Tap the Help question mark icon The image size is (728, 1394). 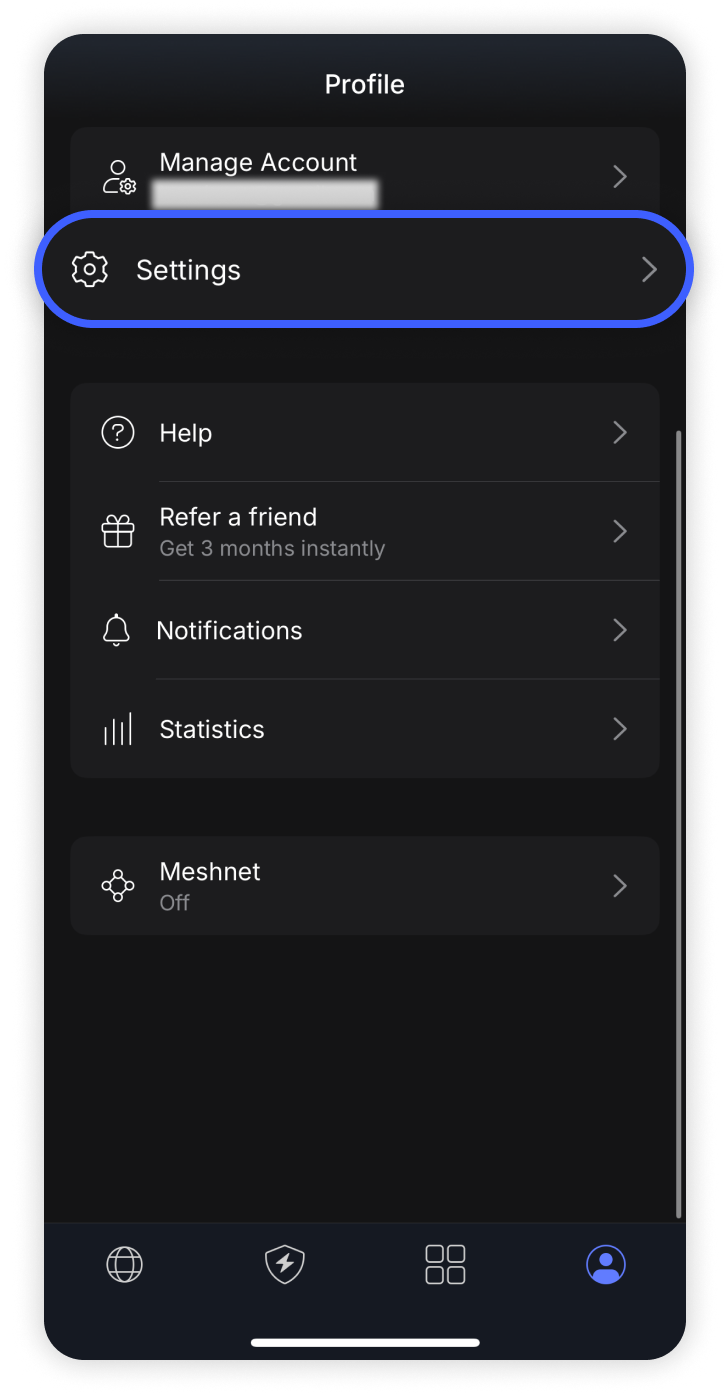pos(118,433)
